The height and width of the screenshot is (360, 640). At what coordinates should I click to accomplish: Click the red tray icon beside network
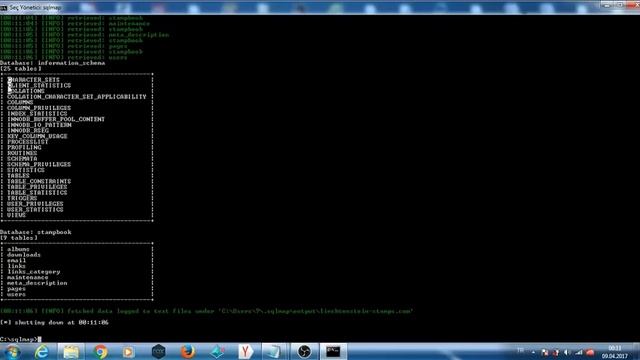[x=590, y=352]
